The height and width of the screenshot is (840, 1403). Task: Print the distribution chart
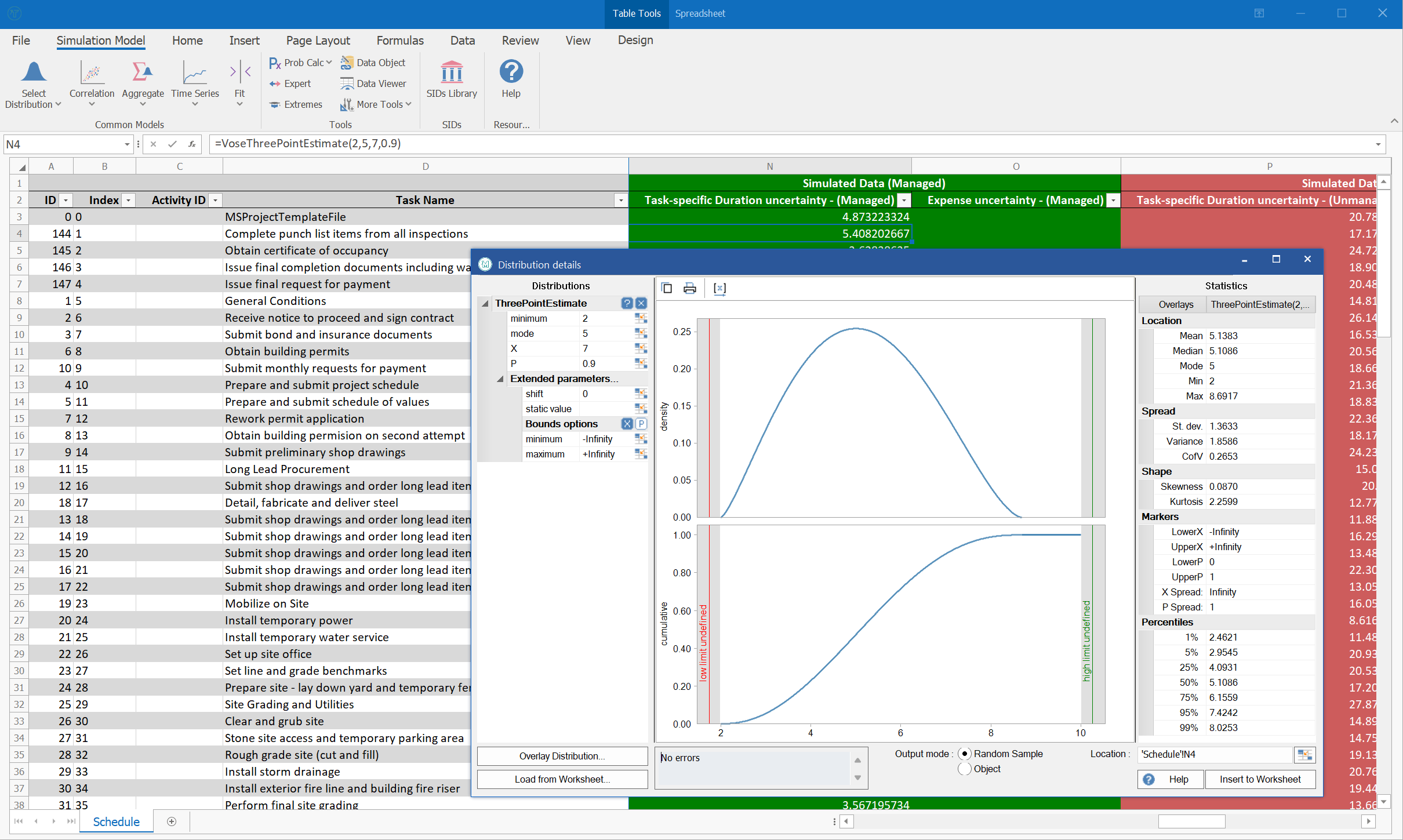pos(690,288)
